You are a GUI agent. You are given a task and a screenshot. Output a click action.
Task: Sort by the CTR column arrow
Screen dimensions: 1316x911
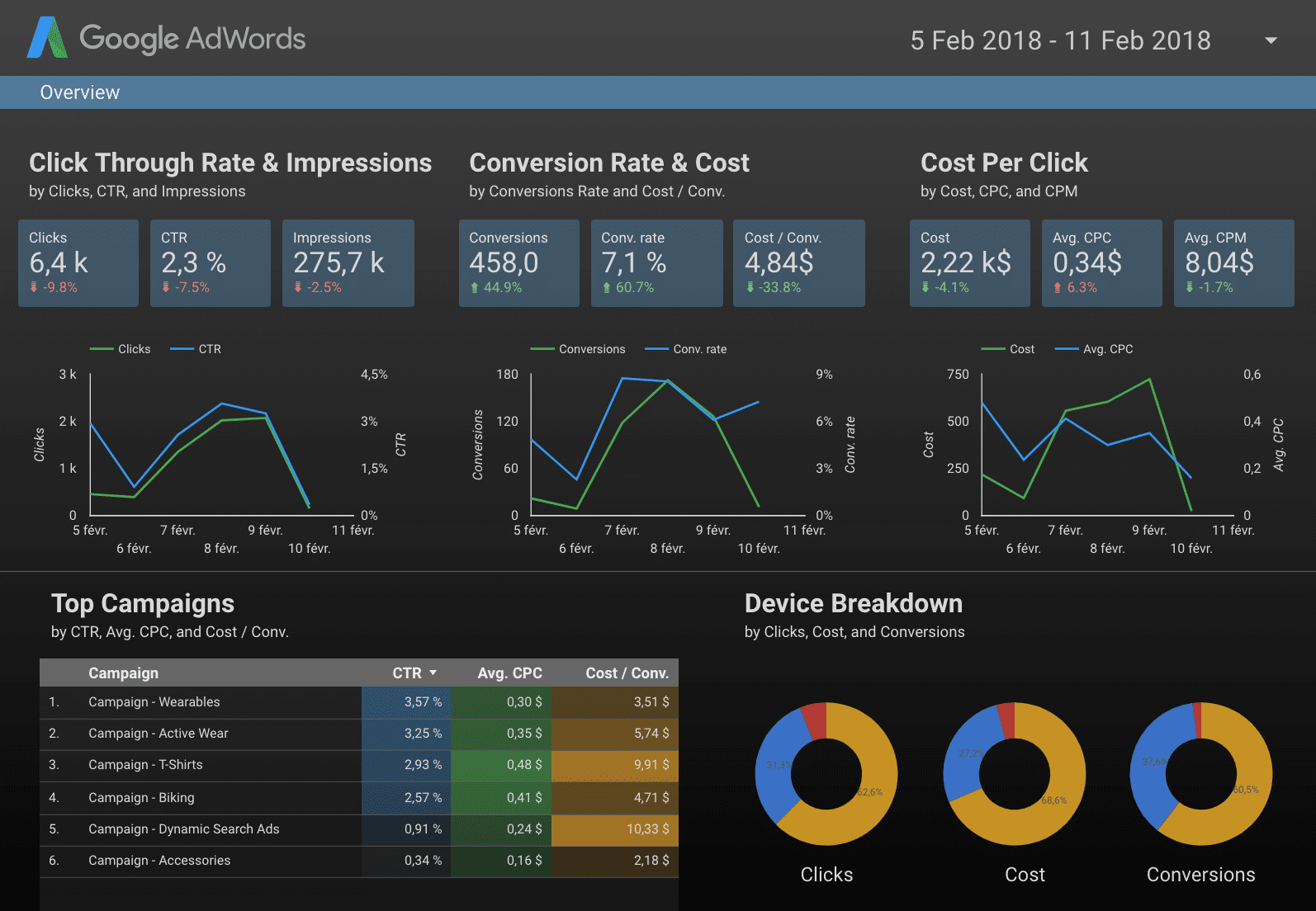tap(433, 673)
